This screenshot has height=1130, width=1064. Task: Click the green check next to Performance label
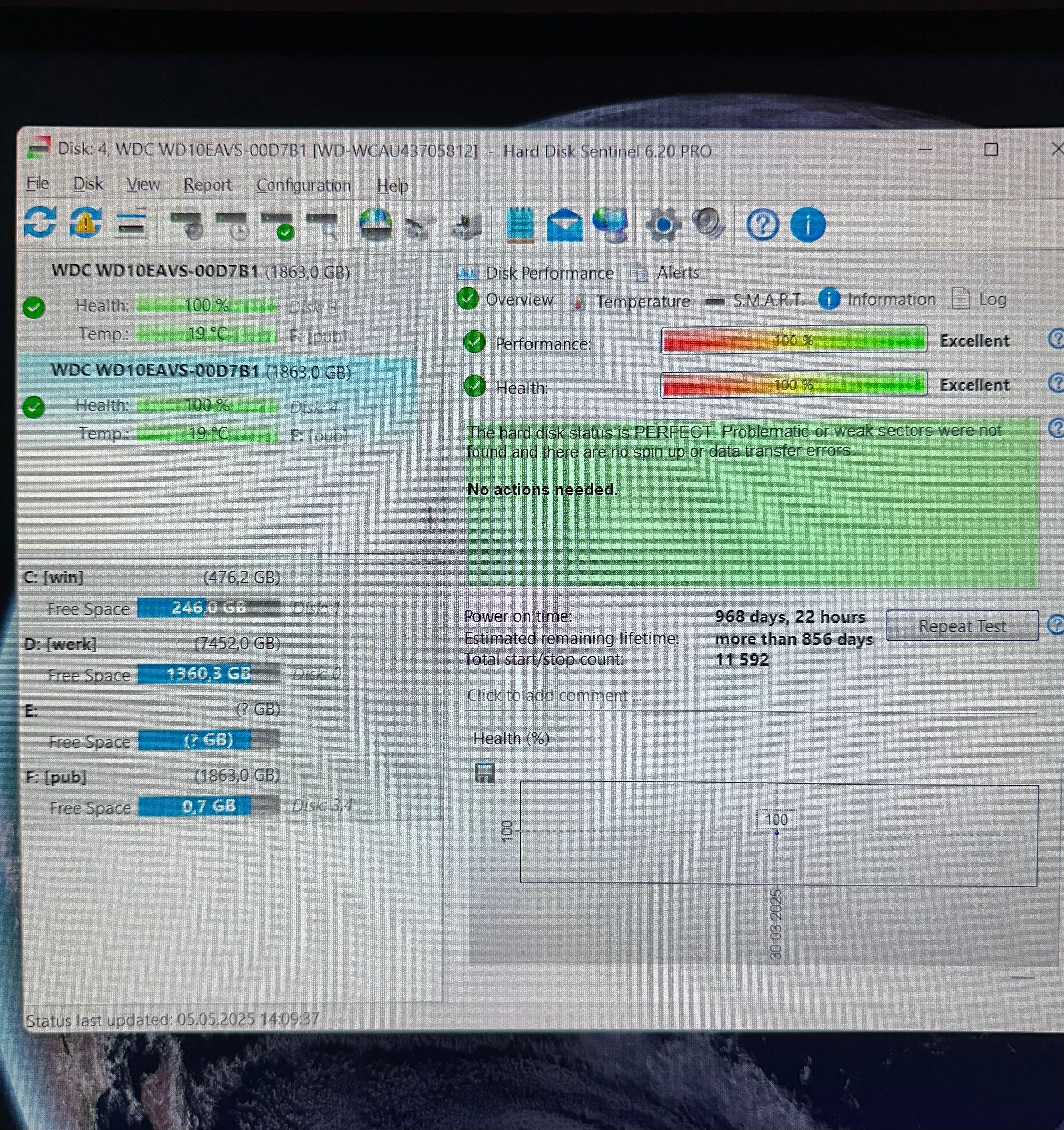(x=475, y=342)
